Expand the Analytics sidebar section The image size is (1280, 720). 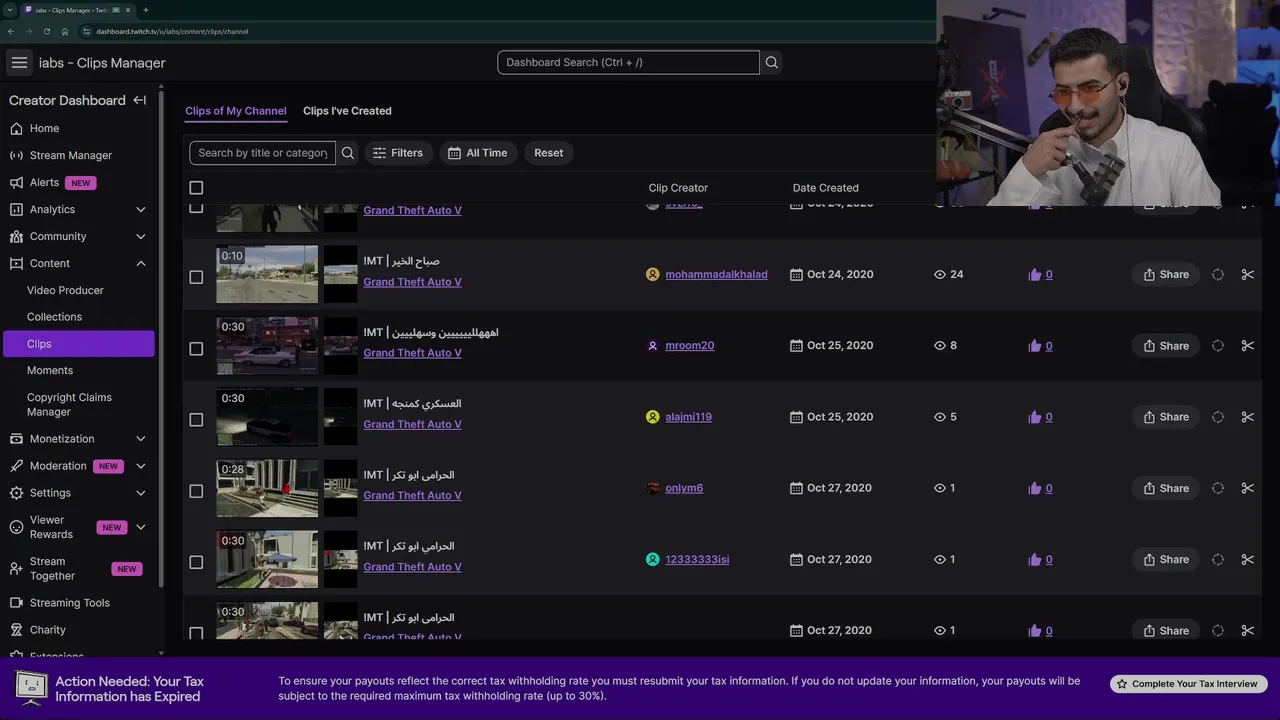click(140, 209)
